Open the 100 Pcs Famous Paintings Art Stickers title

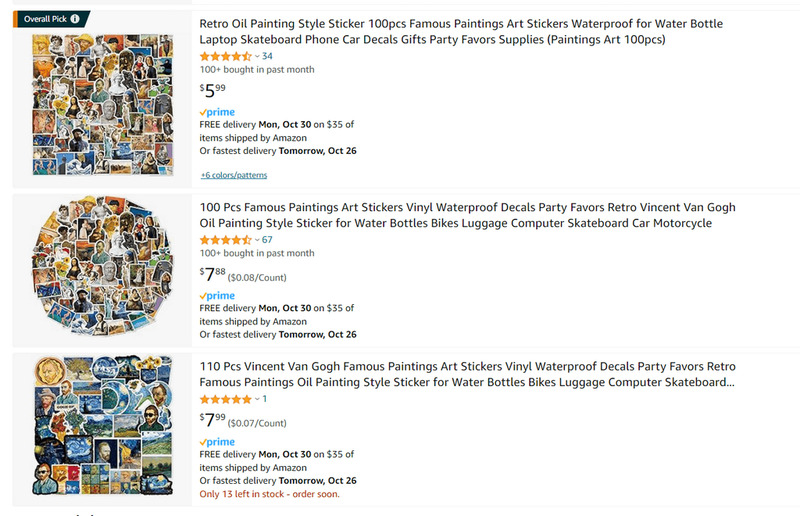467,215
